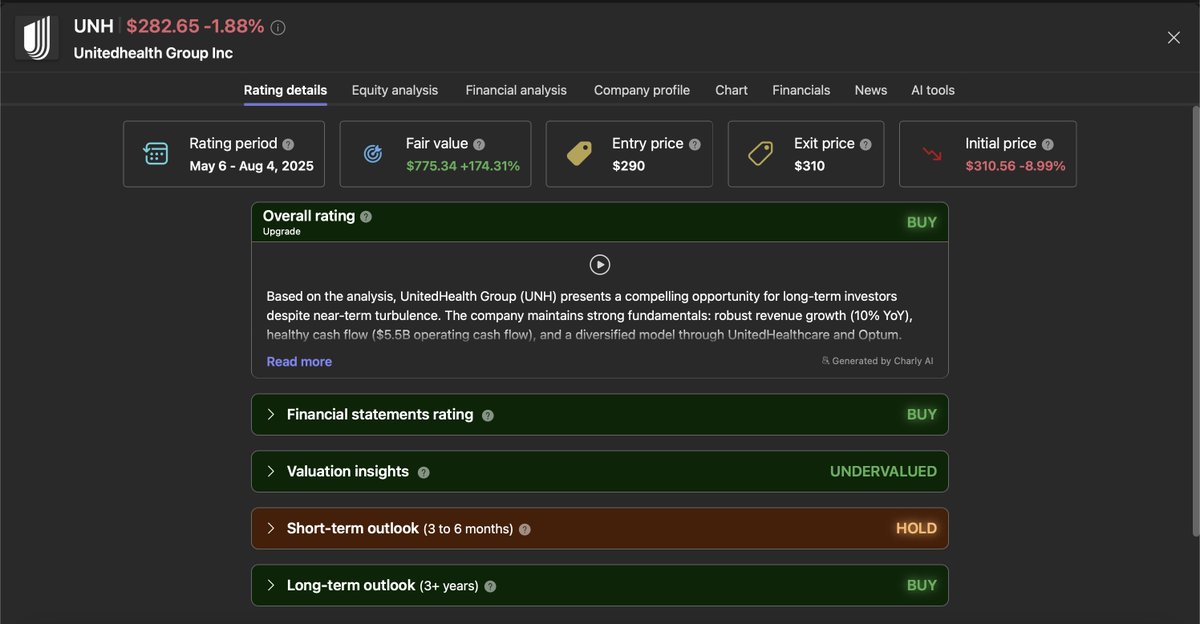This screenshot has height=624, width=1200.
Task: Open the News tab
Action: [871, 90]
